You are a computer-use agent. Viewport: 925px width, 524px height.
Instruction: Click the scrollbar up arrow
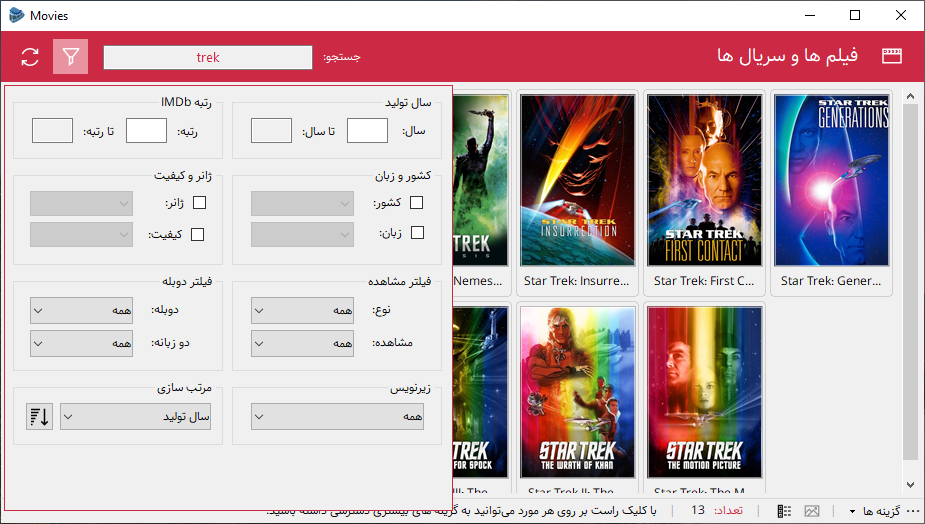(x=910, y=96)
